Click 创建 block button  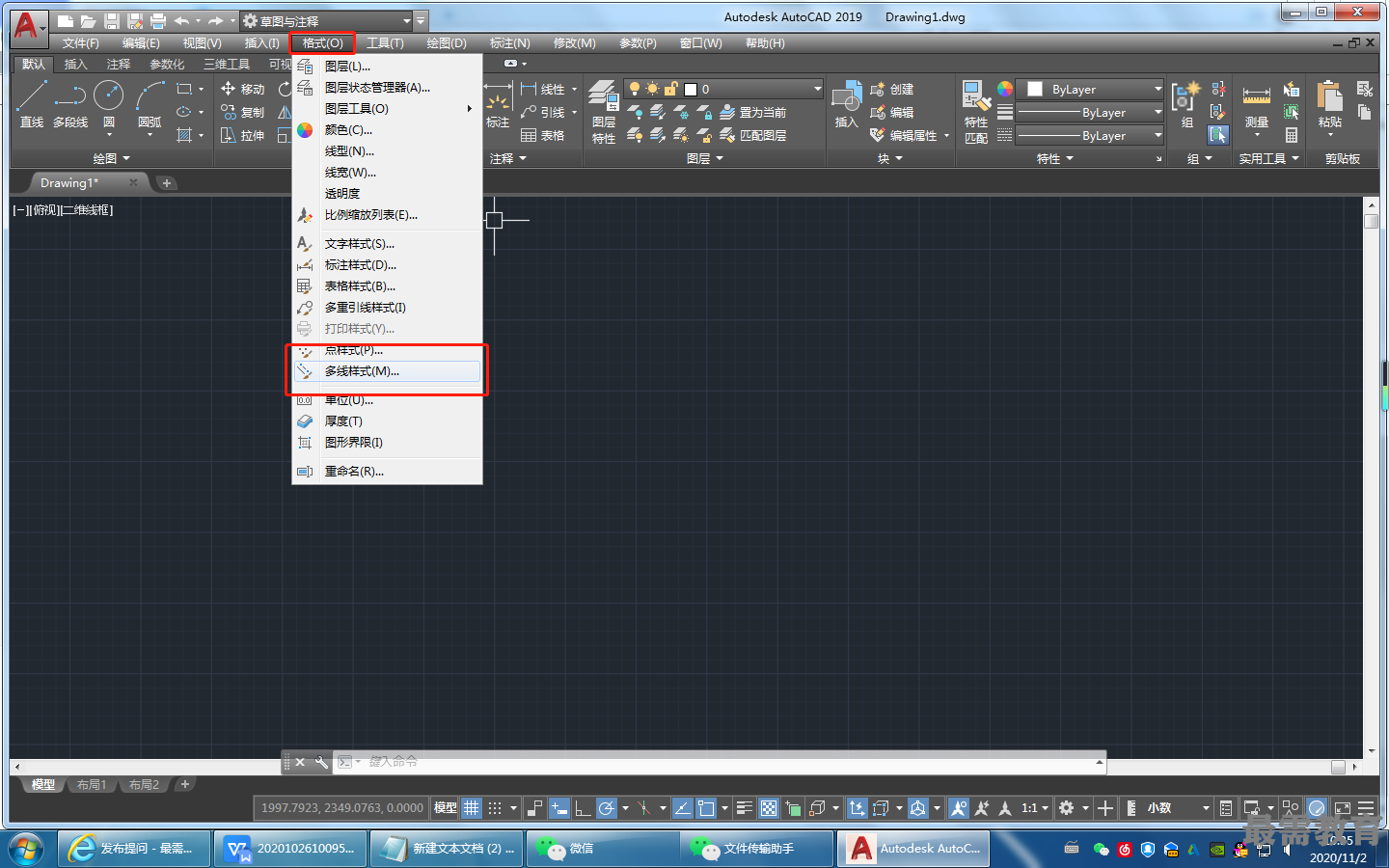click(x=892, y=89)
